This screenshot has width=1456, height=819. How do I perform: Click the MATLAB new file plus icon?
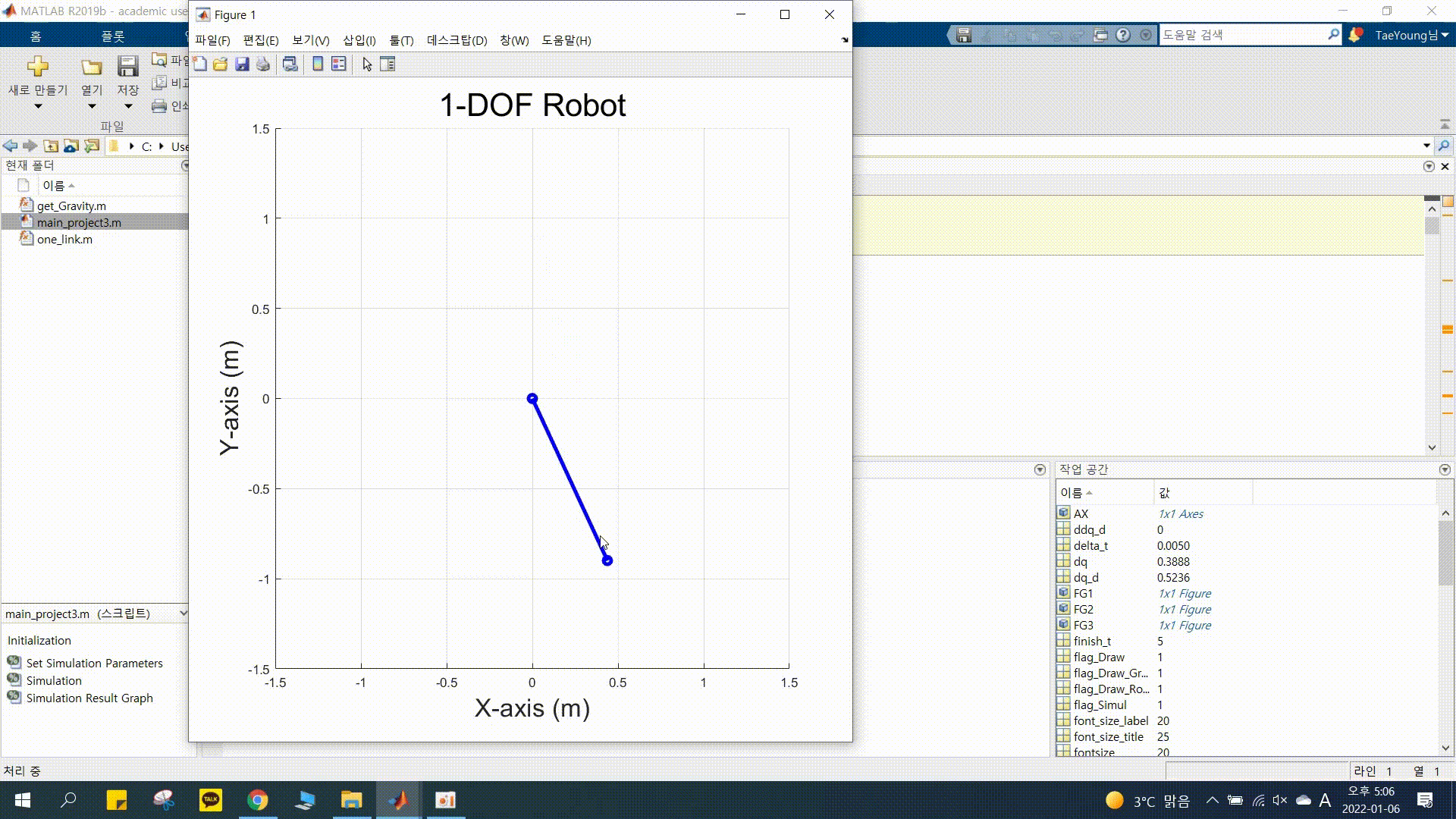37,67
